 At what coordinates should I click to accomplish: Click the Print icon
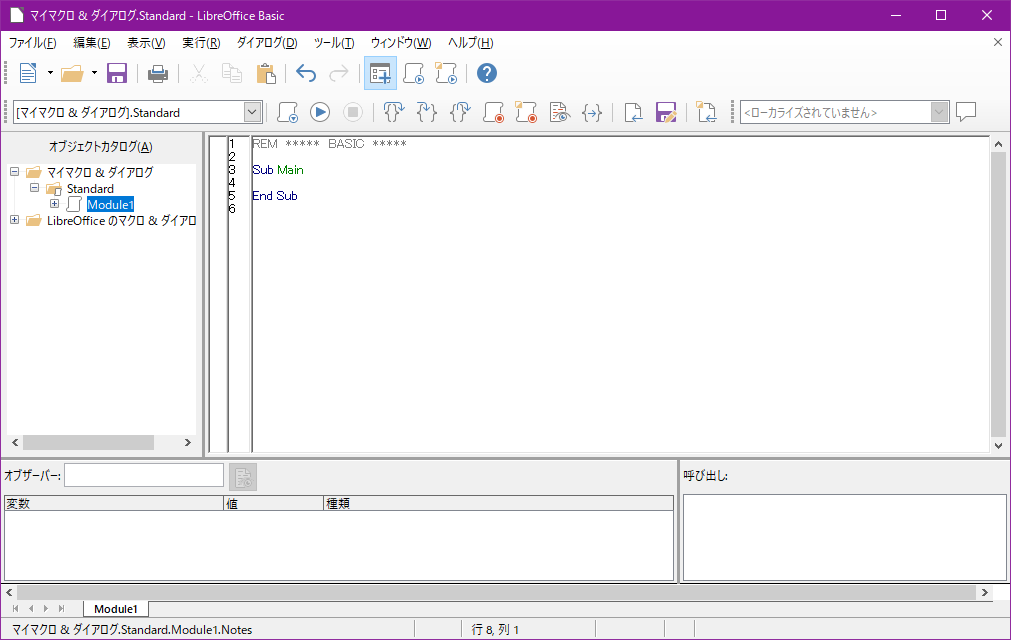click(x=158, y=73)
